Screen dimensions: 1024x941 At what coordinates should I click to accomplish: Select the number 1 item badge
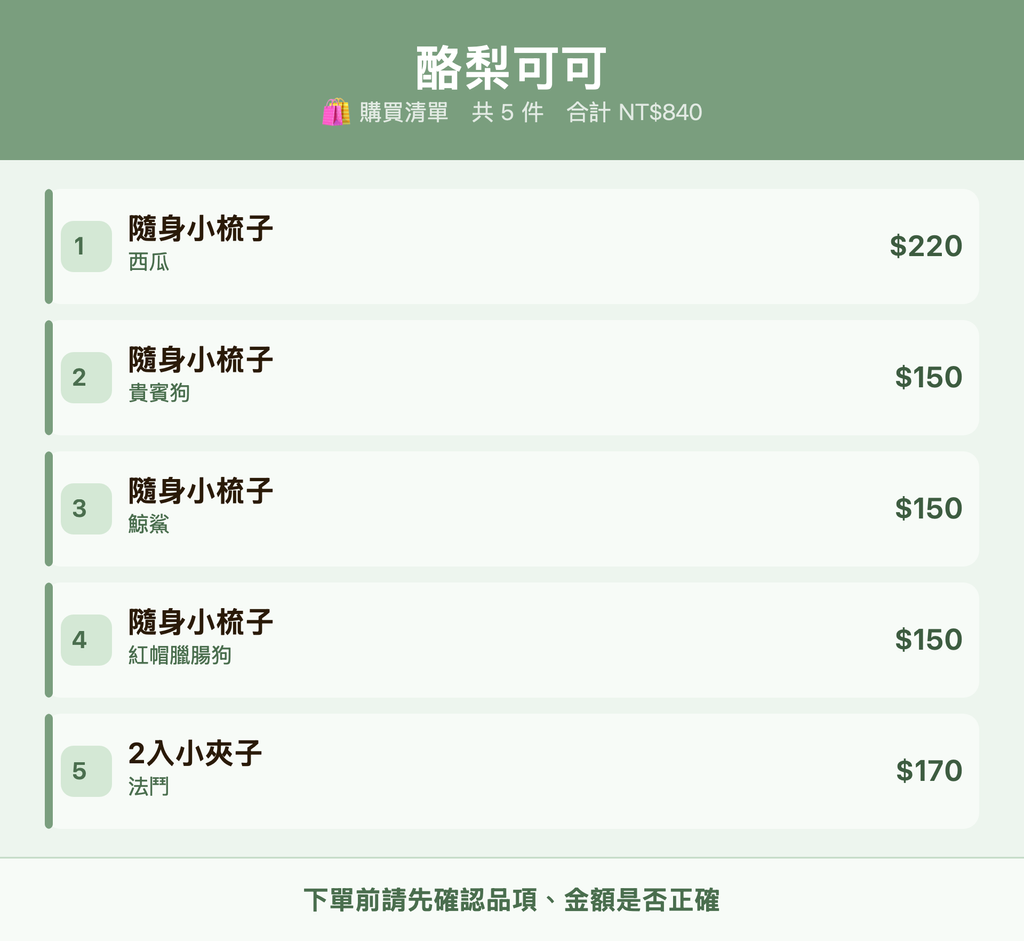[86, 246]
